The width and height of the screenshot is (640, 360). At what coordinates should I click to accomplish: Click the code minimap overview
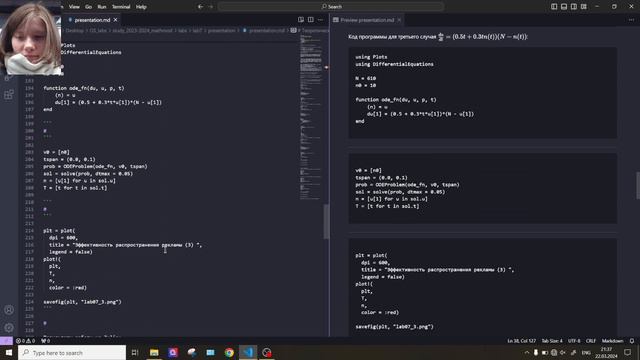311,117
